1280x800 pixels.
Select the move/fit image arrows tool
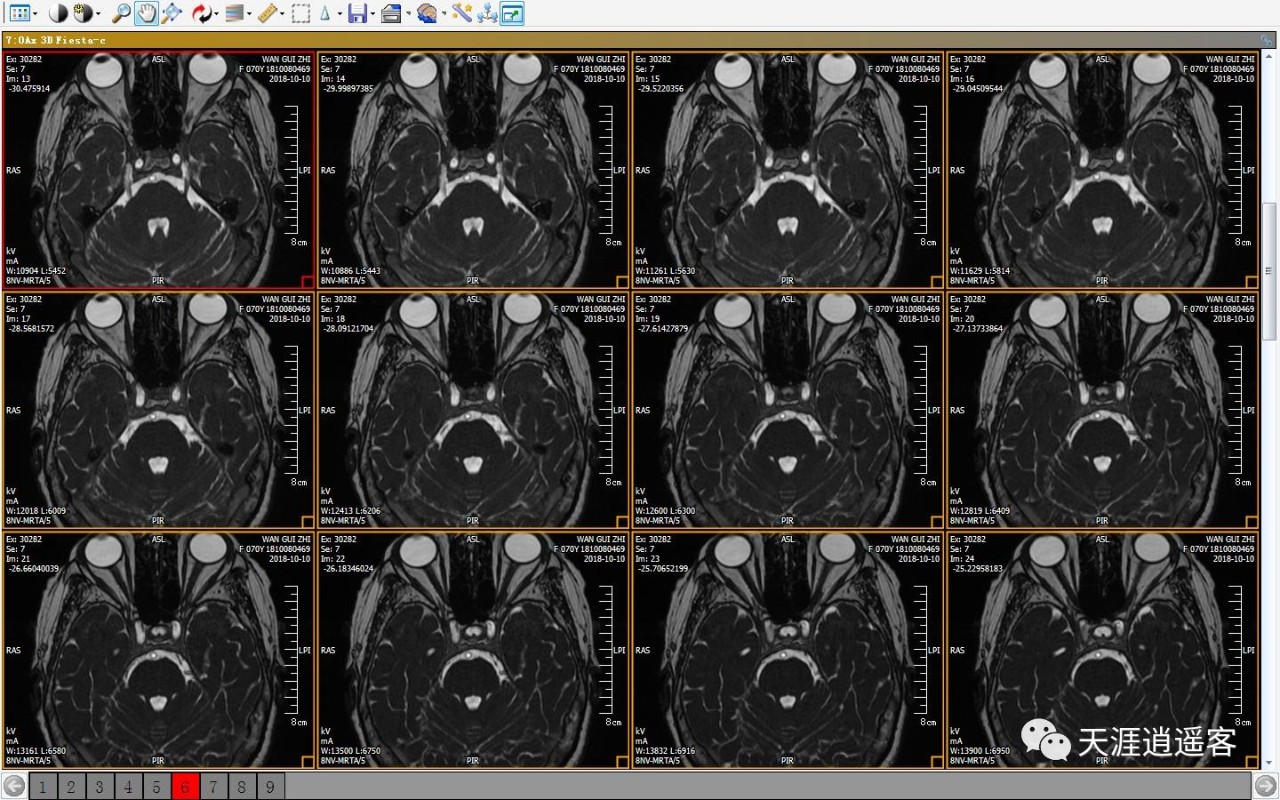click(x=171, y=13)
